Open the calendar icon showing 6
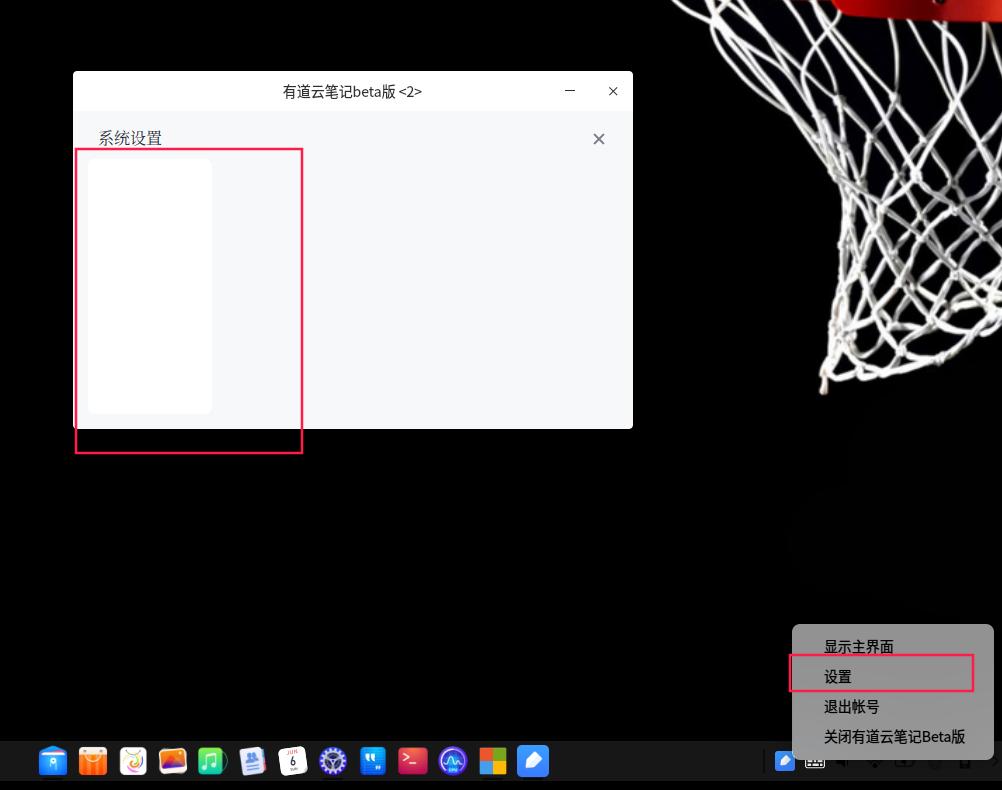 pyautogui.click(x=293, y=761)
